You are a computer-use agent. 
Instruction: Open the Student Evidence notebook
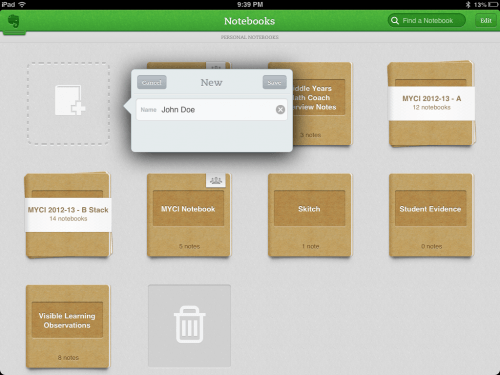pos(431,215)
